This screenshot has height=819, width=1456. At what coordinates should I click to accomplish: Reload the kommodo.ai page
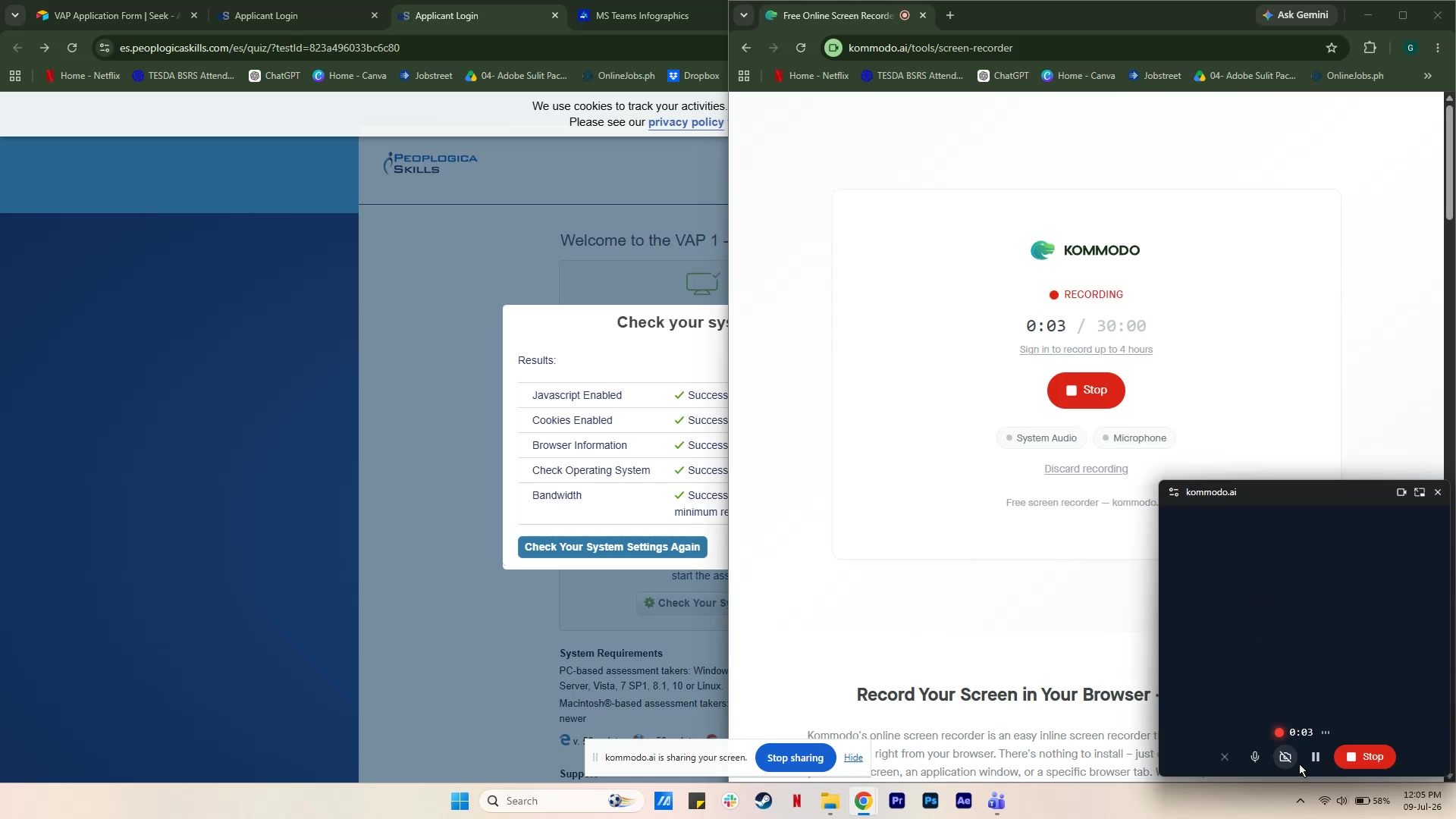(x=801, y=48)
